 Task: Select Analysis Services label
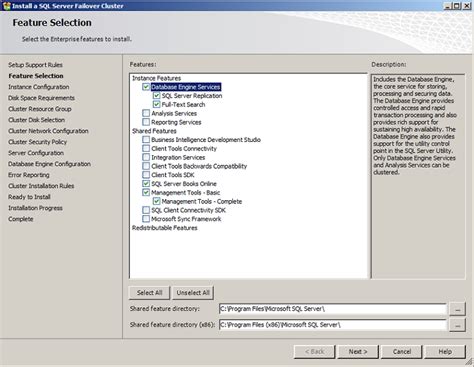point(174,113)
